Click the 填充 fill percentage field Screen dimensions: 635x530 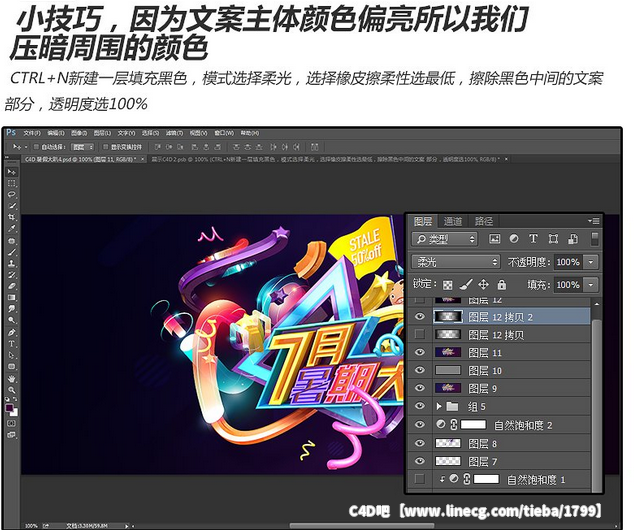tap(567, 285)
